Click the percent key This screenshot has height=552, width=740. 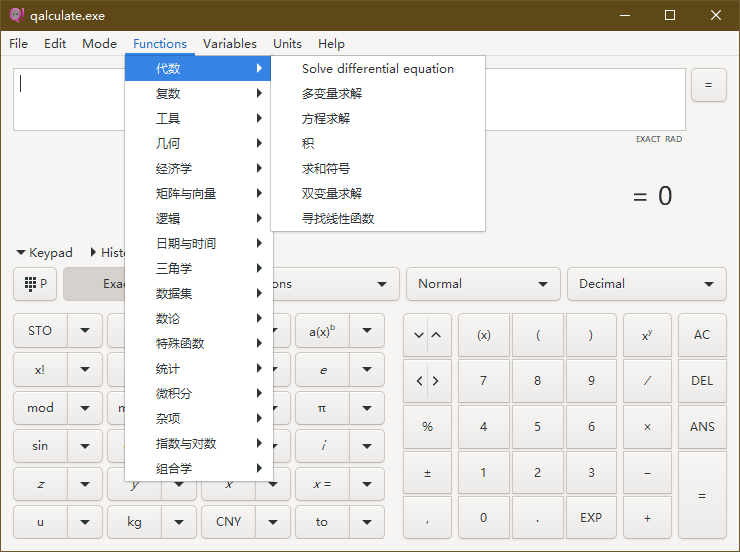[x=427, y=426]
